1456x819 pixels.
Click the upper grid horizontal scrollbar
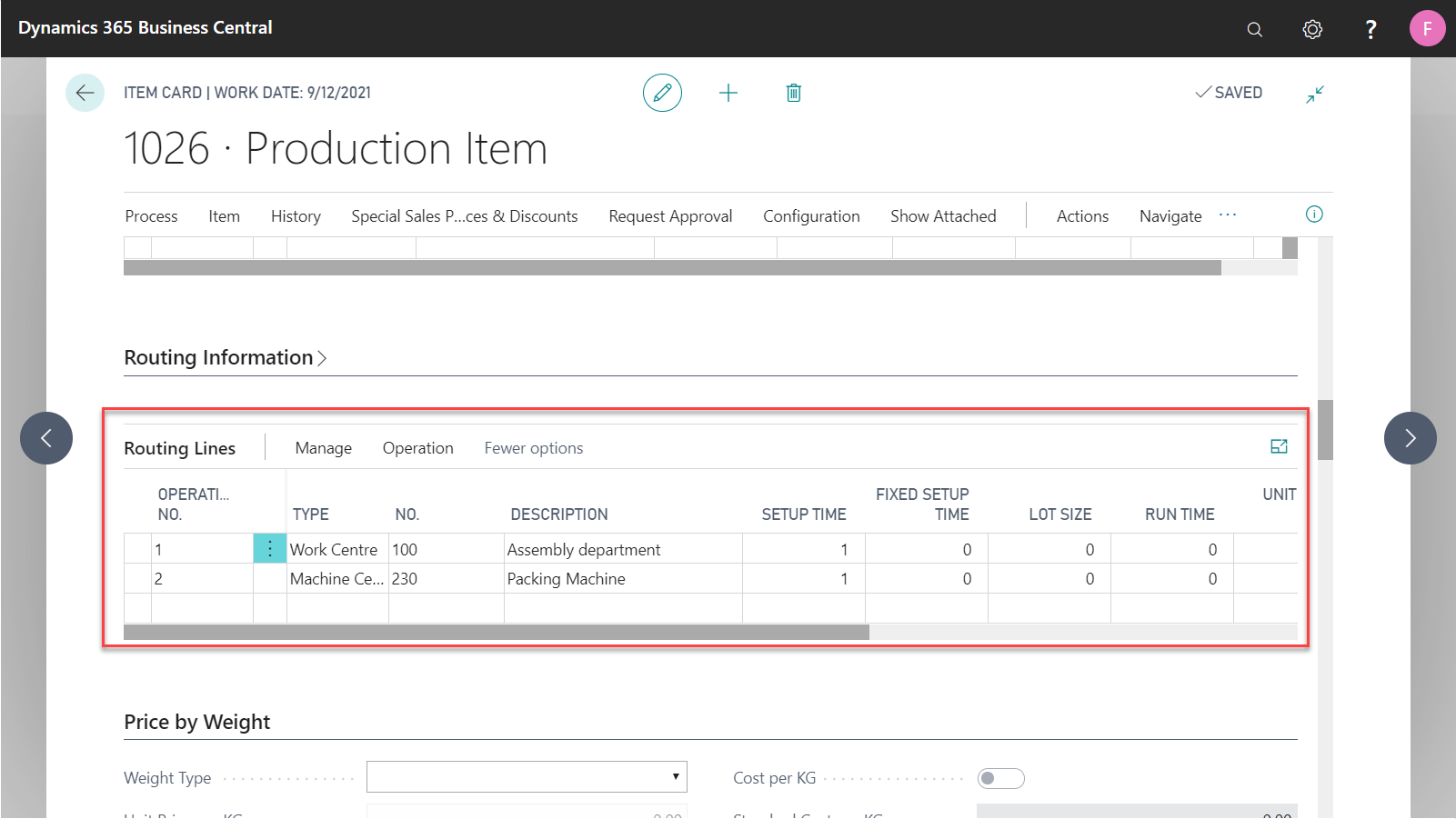[672, 267]
